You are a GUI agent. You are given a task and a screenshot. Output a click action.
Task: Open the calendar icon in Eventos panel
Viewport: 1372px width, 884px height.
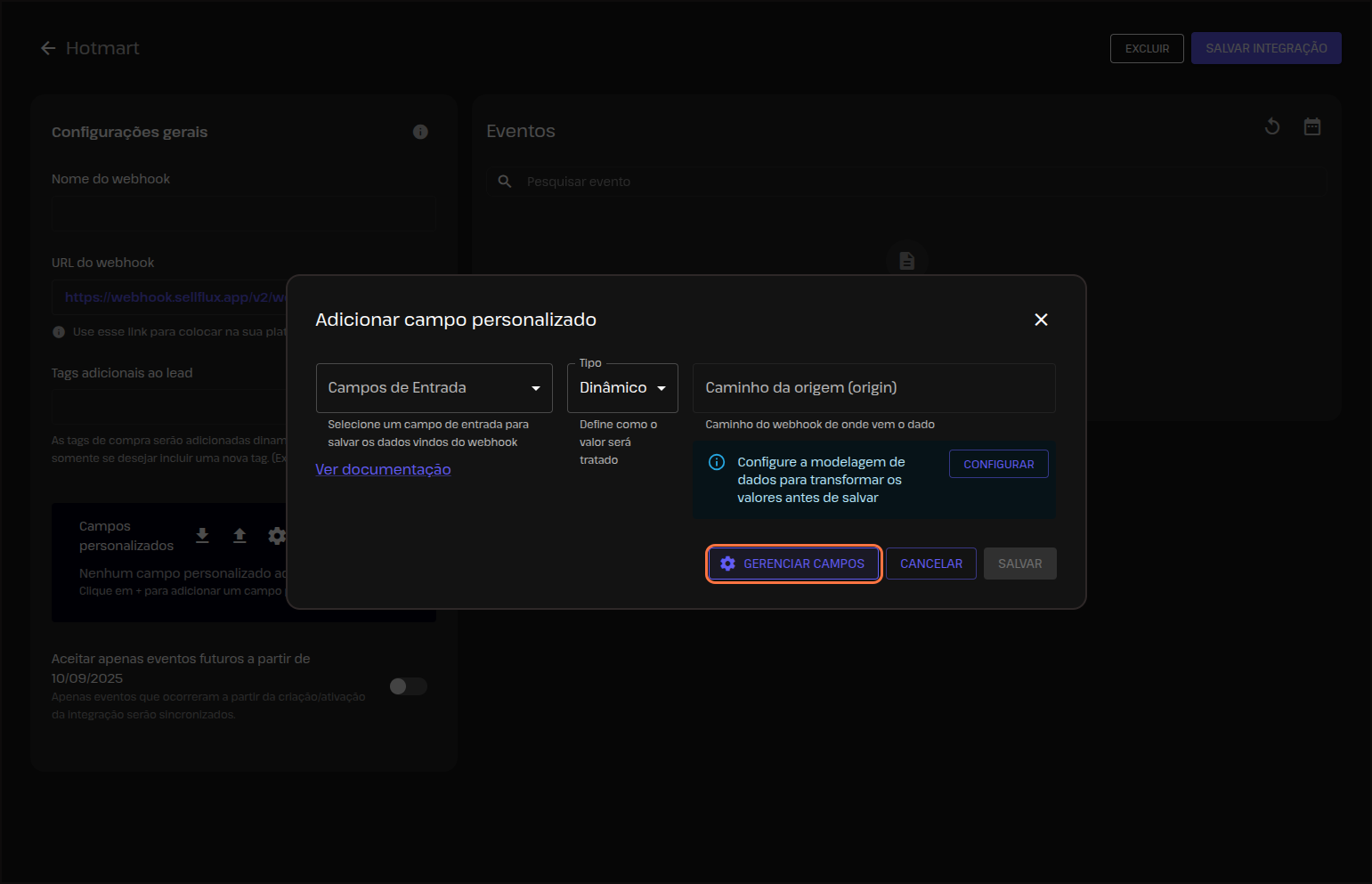[1311, 126]
